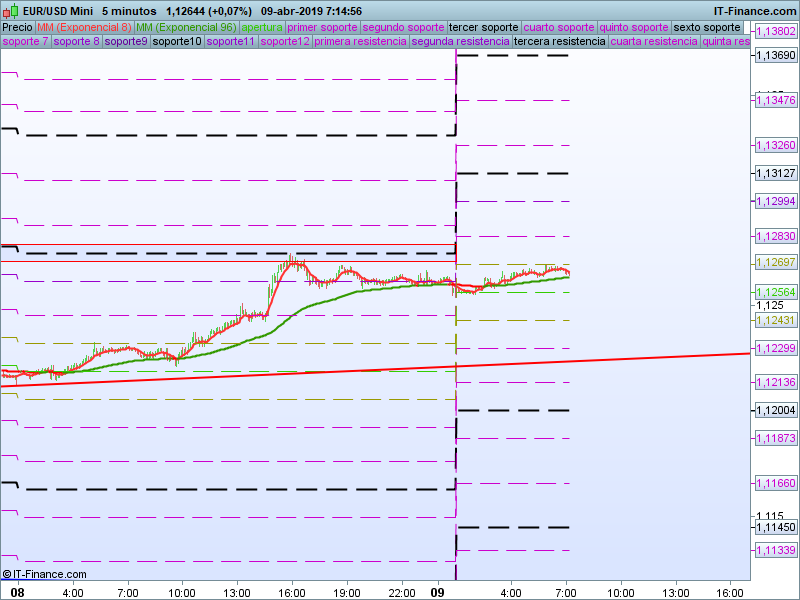Click the 1,13802 price tag

click(775, 32)
